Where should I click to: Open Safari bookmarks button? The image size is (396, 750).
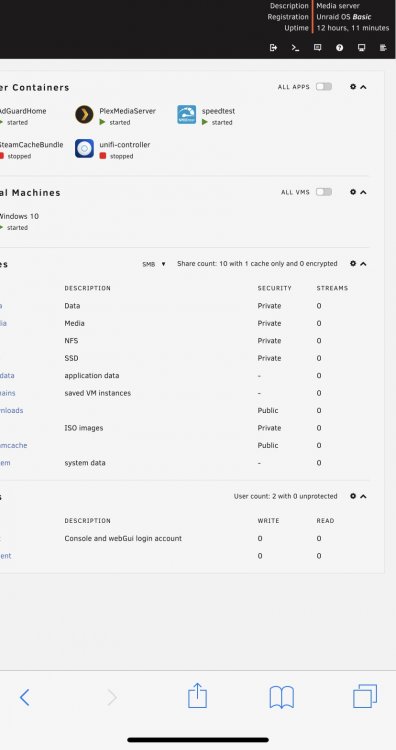tap(282, 697)
